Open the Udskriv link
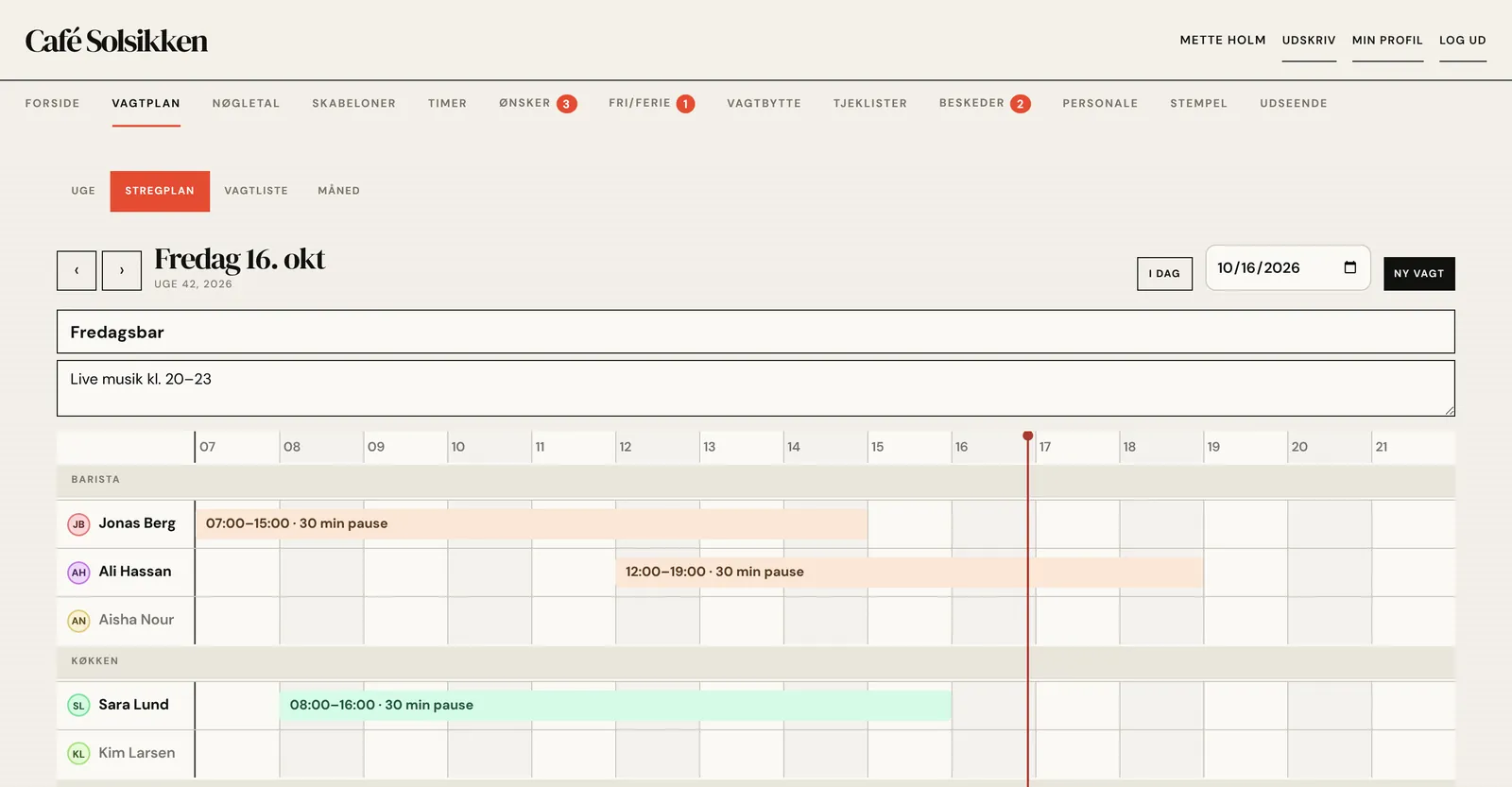This screenshot has width=1512, height=787. (x=1309, y=41)
